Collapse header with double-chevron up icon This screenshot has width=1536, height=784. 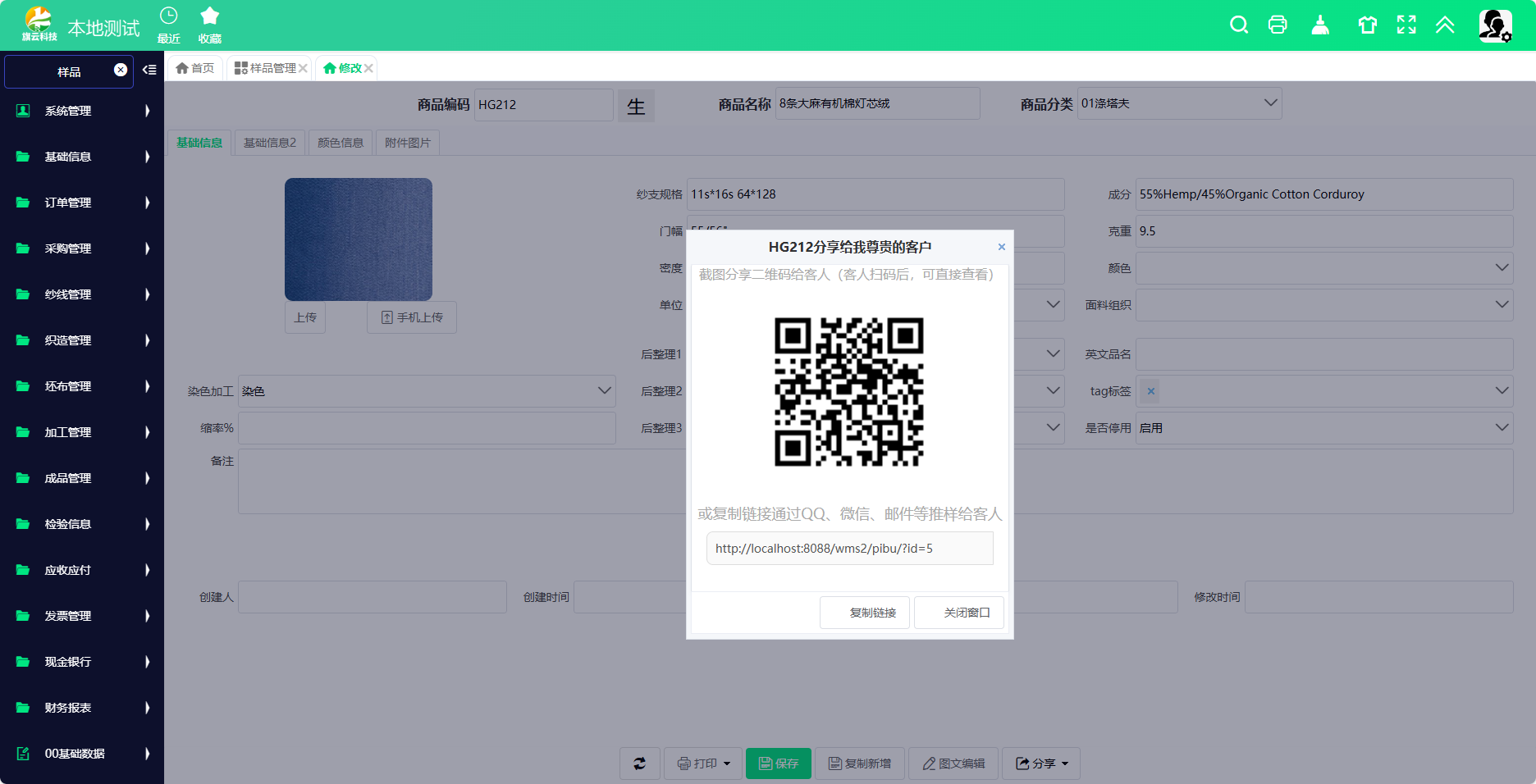tap(1445, 25)
